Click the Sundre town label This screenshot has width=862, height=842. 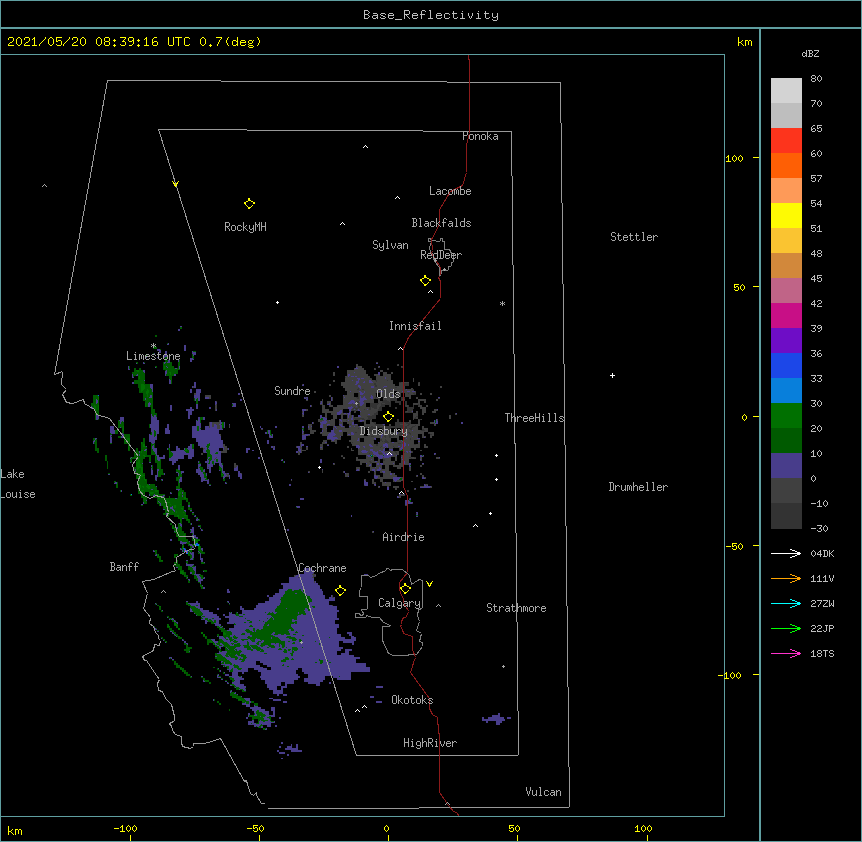click(x=292, y=391)
